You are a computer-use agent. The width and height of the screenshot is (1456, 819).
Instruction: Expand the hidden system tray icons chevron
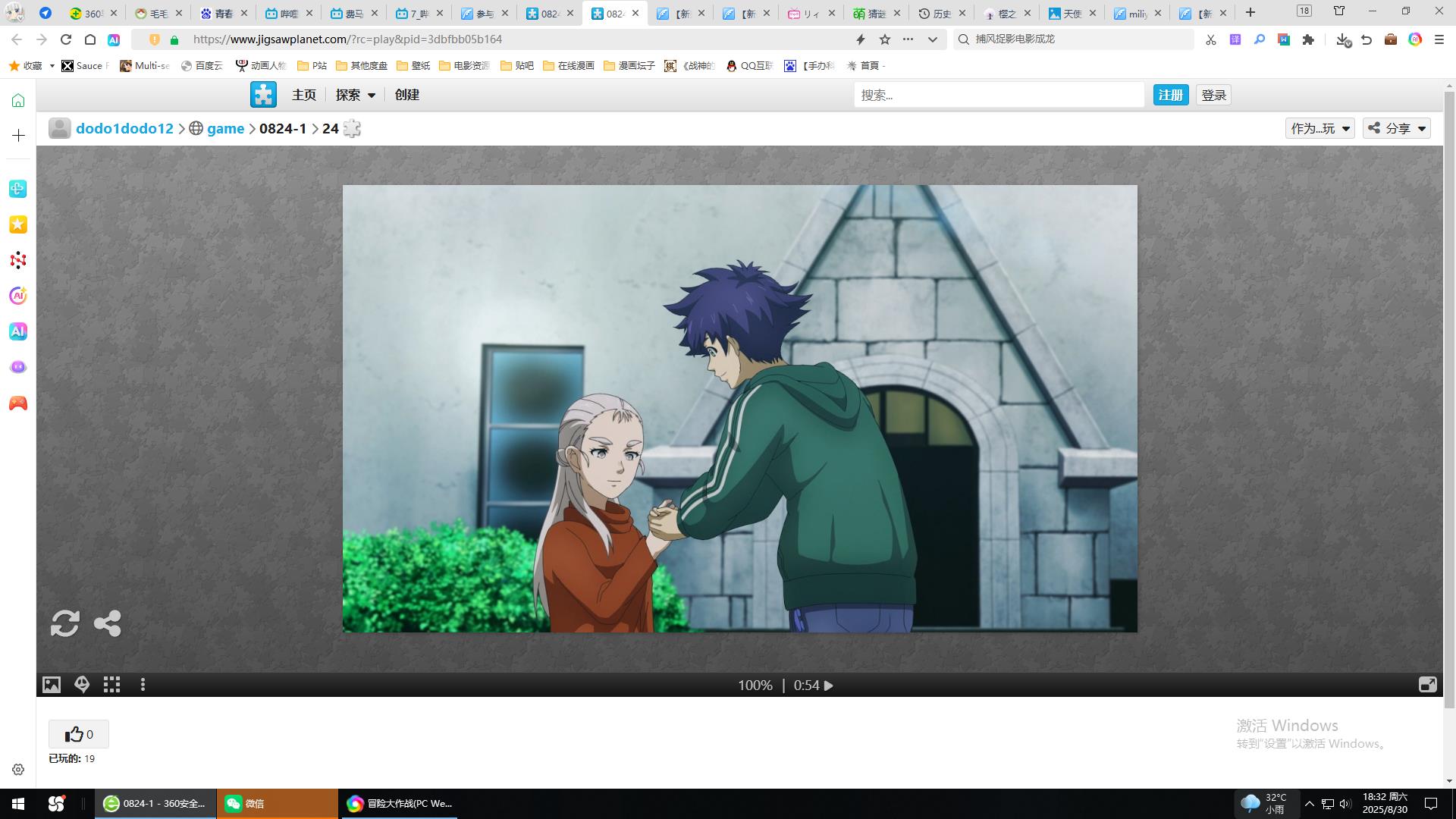[x=1310, y=804]
